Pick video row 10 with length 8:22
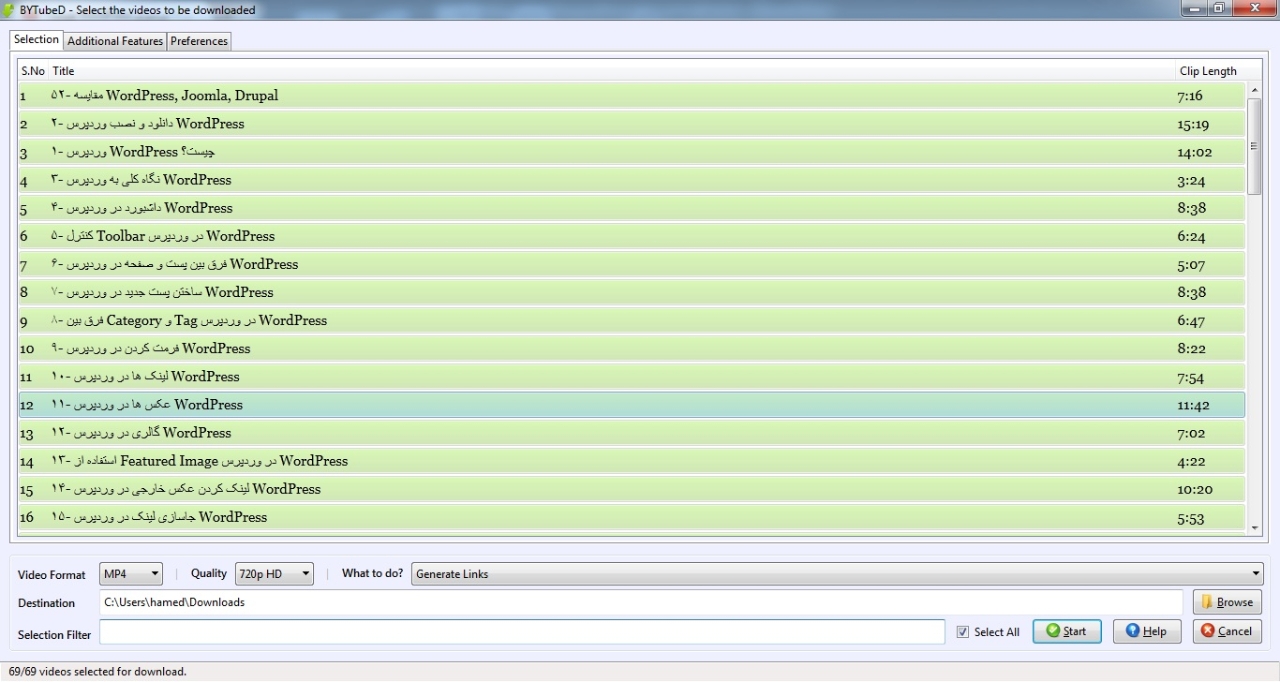The height and width of the screenshot is (682, 1280). pos(632,348)
